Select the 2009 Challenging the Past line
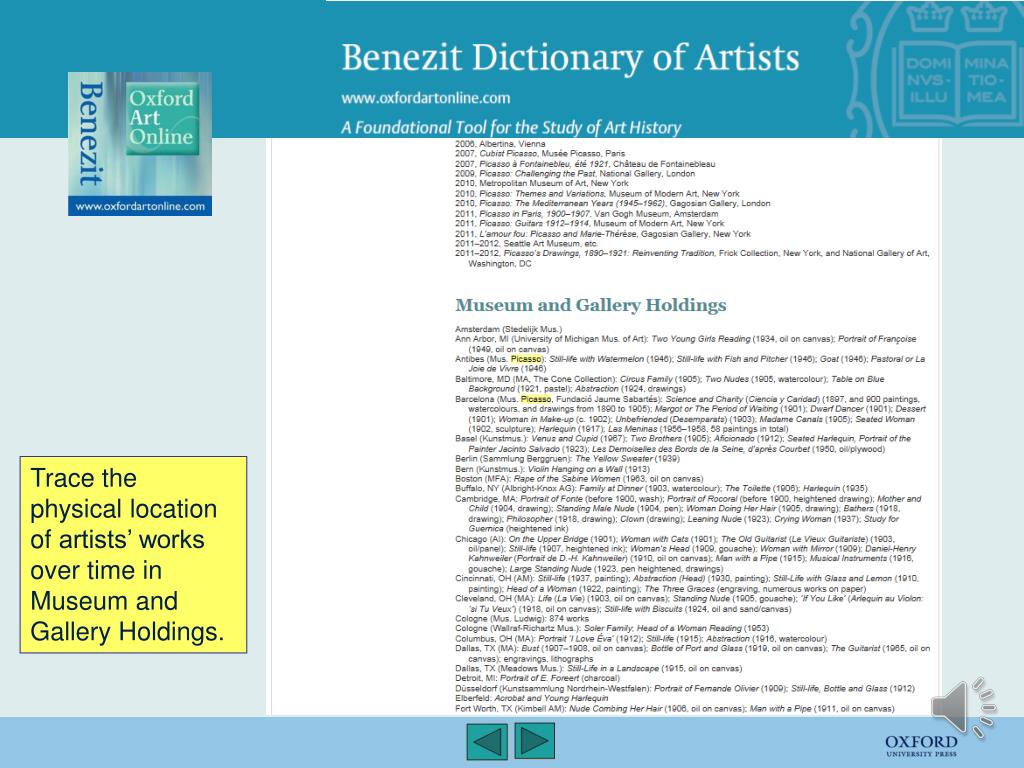The width and height of the screenshot is (1024, 768). click(x=575, y=174)
